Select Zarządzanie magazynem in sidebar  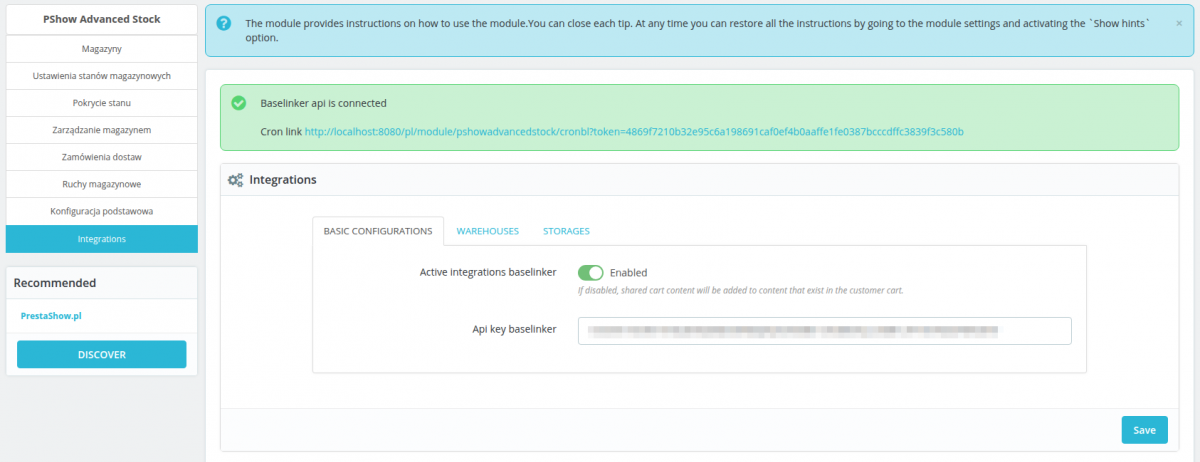(102, 130)
